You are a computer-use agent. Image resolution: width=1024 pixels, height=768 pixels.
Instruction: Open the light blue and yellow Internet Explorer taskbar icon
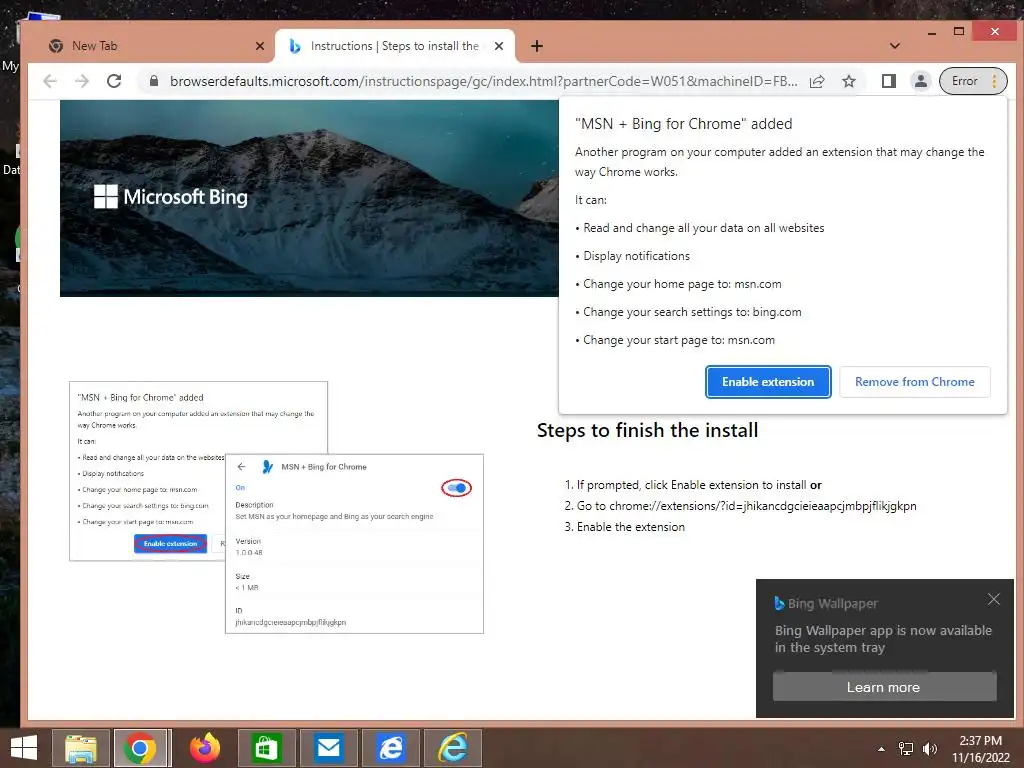point(453,748)
